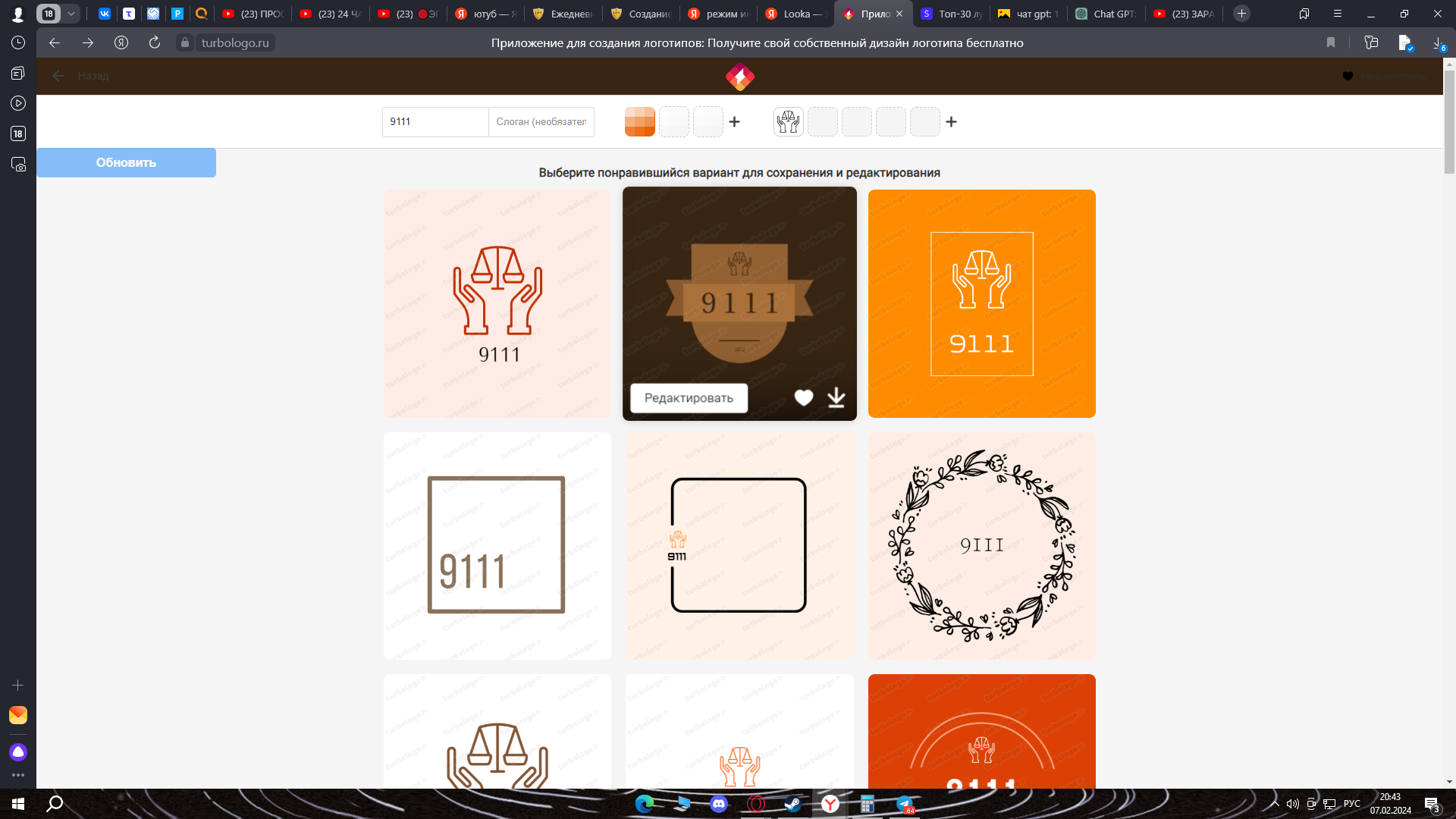1456x819 pixels.
Task: Open Discord from the taskbar
Action: coord(718,804)
